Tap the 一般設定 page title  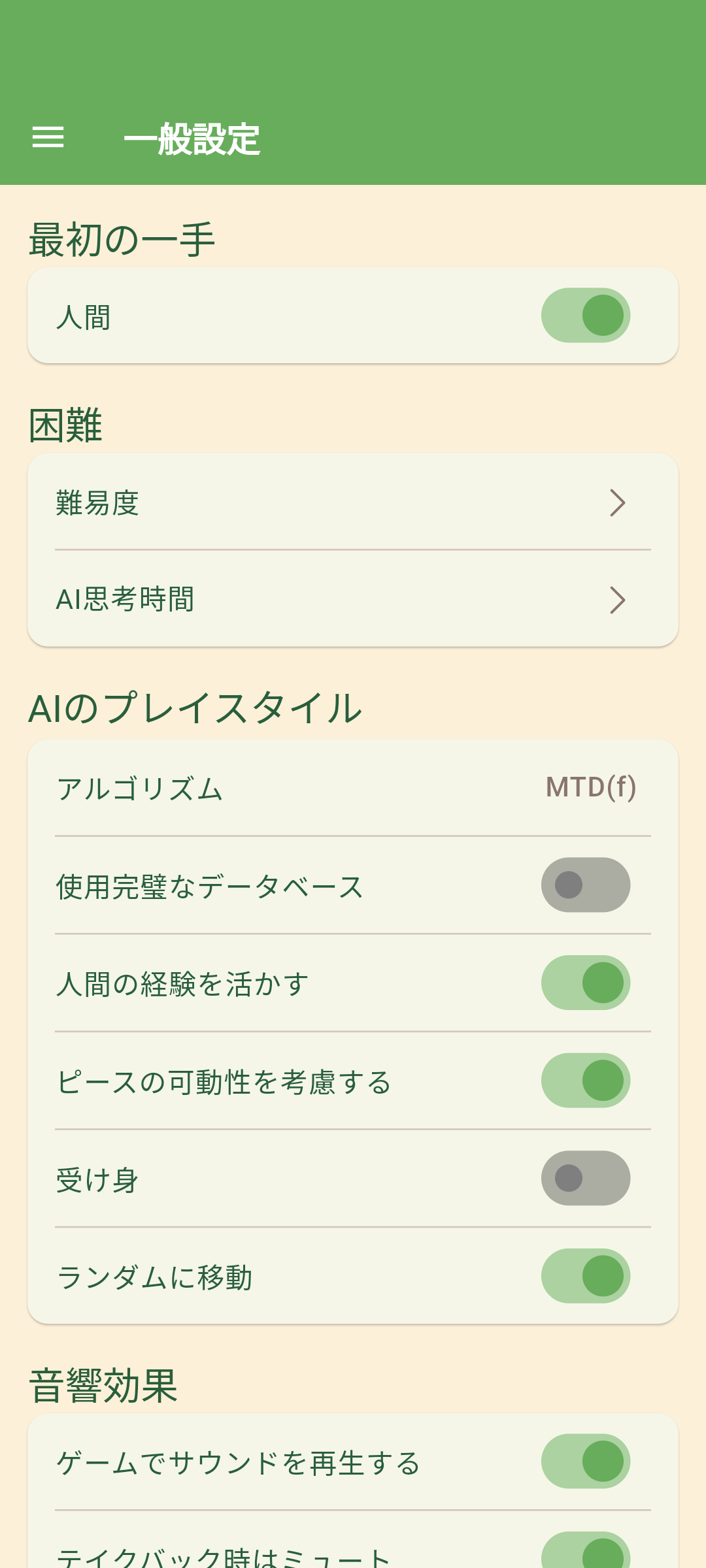(x=192, y=139)
